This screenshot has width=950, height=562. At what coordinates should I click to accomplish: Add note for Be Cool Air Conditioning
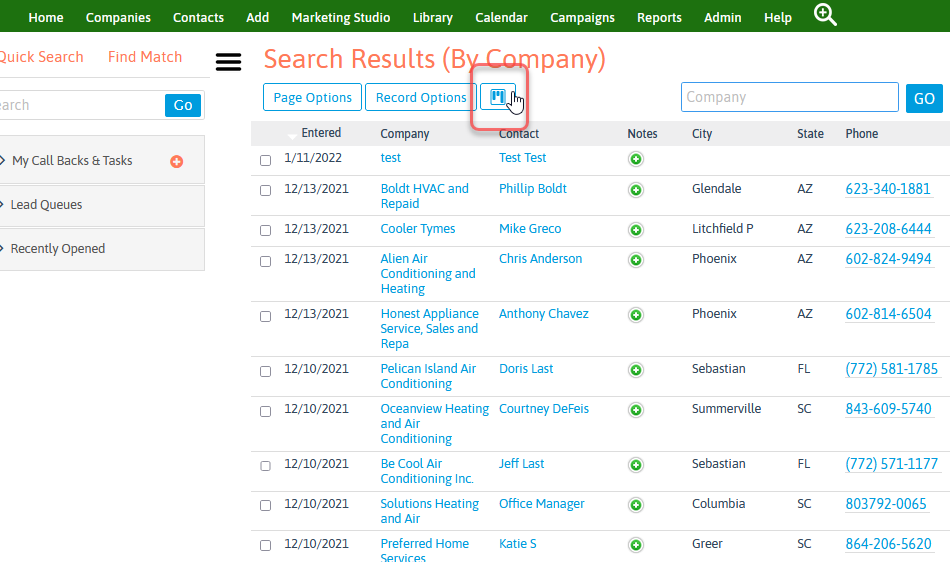click(636, 465)
